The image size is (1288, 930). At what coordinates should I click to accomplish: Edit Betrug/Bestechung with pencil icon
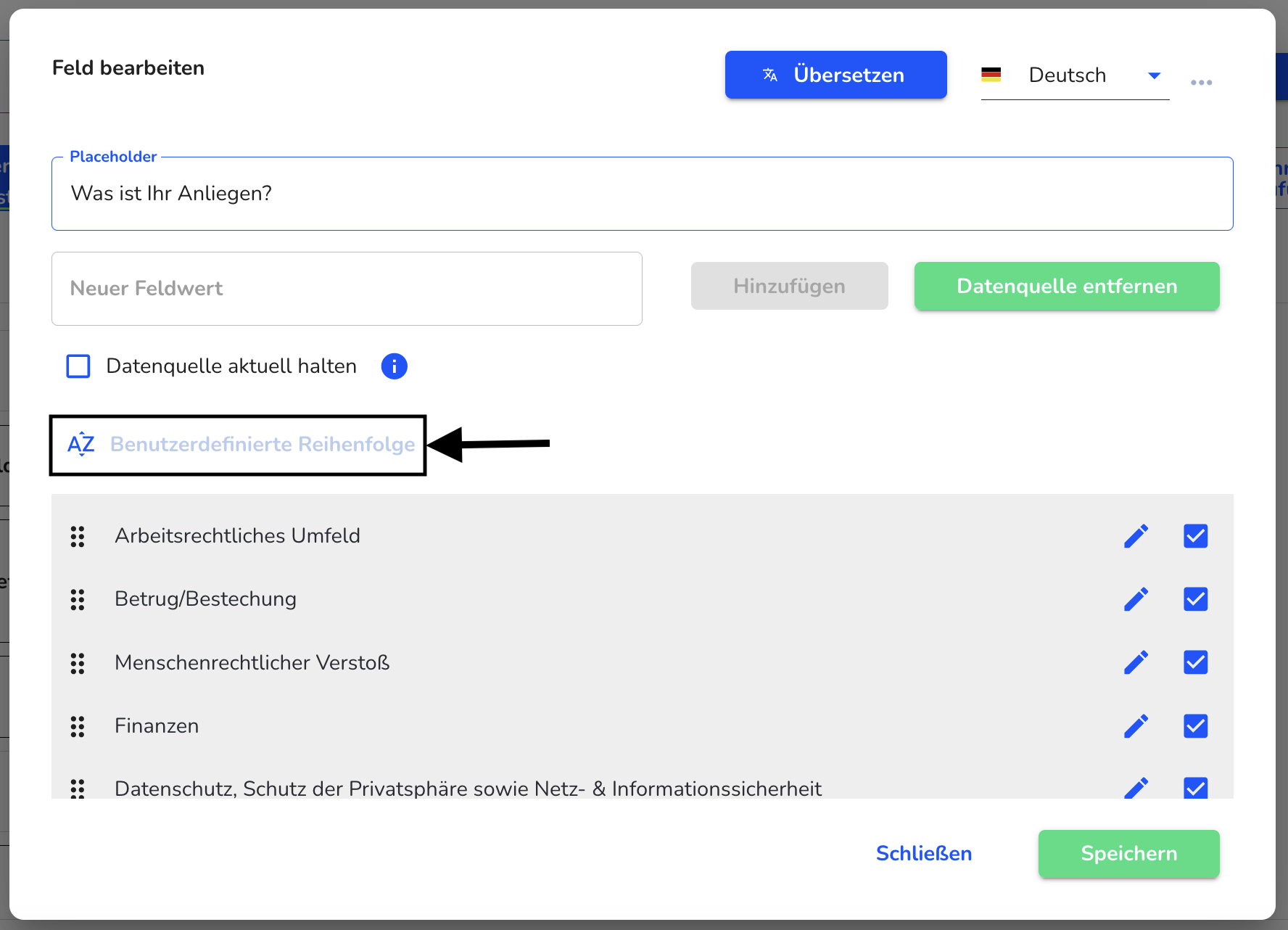(1136, 599)
